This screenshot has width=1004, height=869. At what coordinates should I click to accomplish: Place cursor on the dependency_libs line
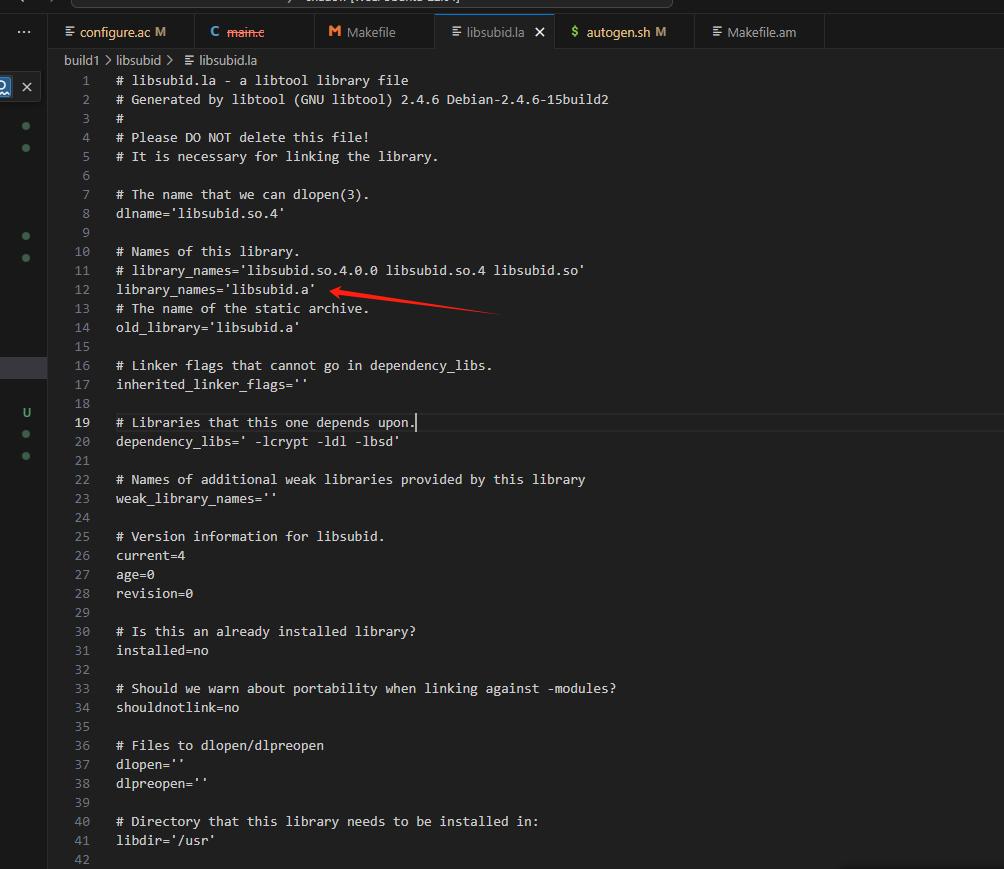click(260, 441)
